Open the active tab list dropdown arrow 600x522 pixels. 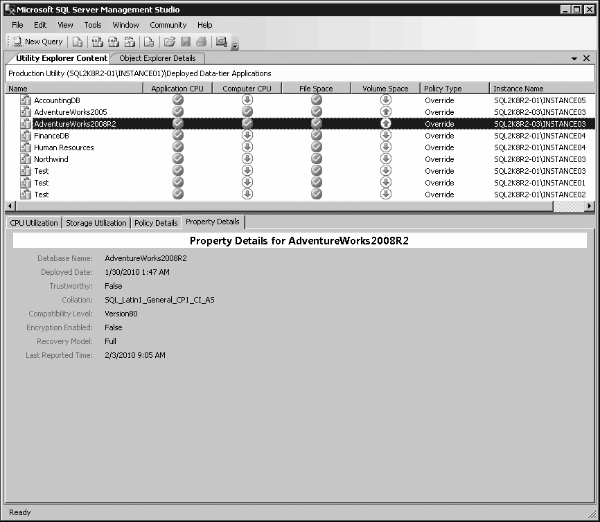click(574, 59)
